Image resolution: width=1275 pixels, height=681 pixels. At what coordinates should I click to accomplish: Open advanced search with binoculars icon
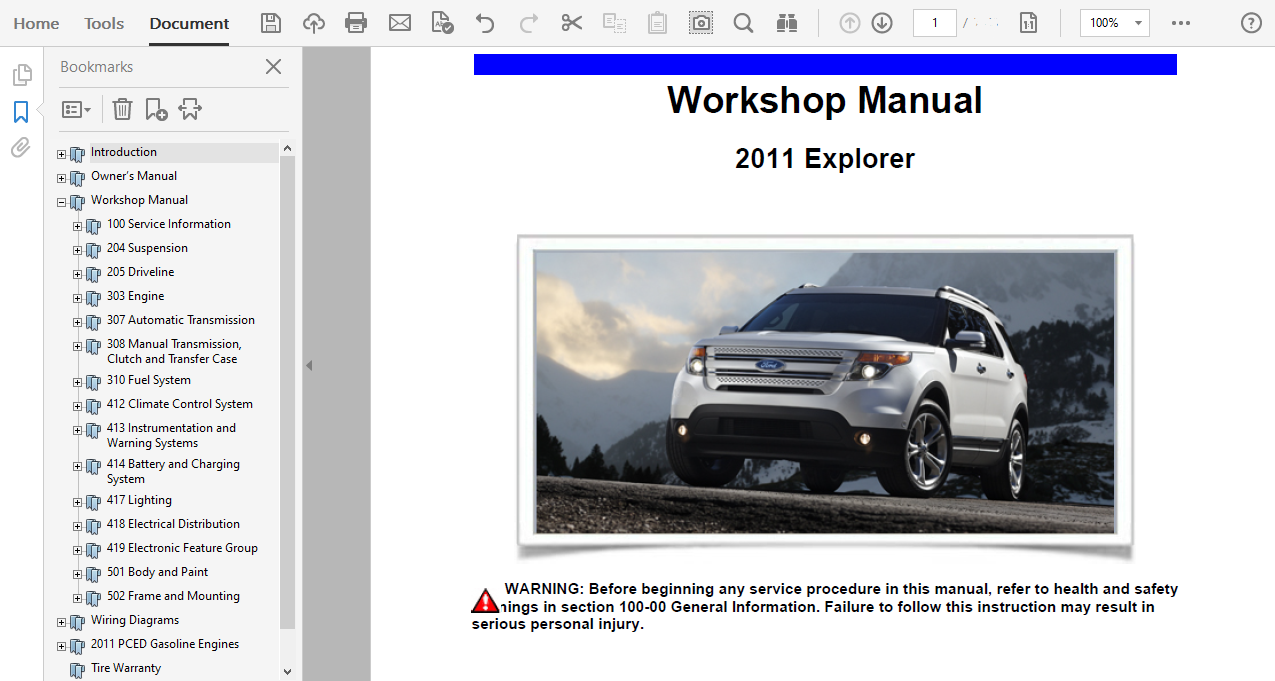[787, 22]
